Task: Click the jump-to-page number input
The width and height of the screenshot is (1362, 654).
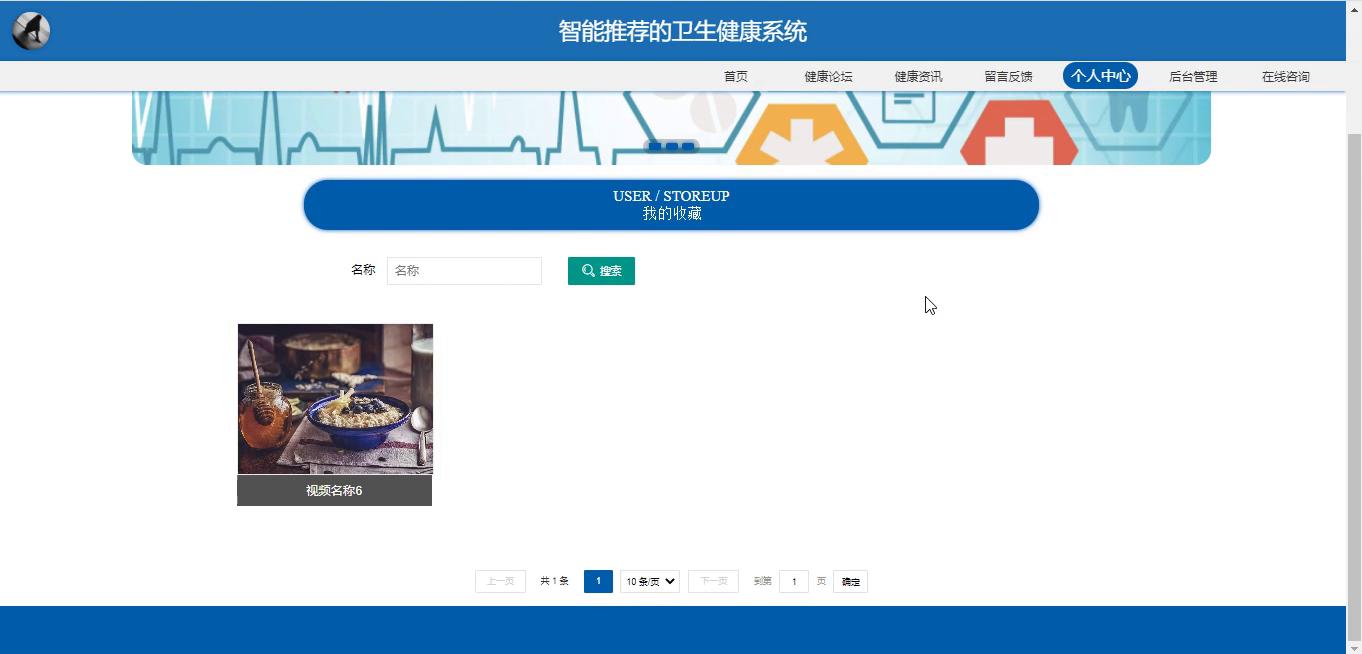Action: coord(793,581)
